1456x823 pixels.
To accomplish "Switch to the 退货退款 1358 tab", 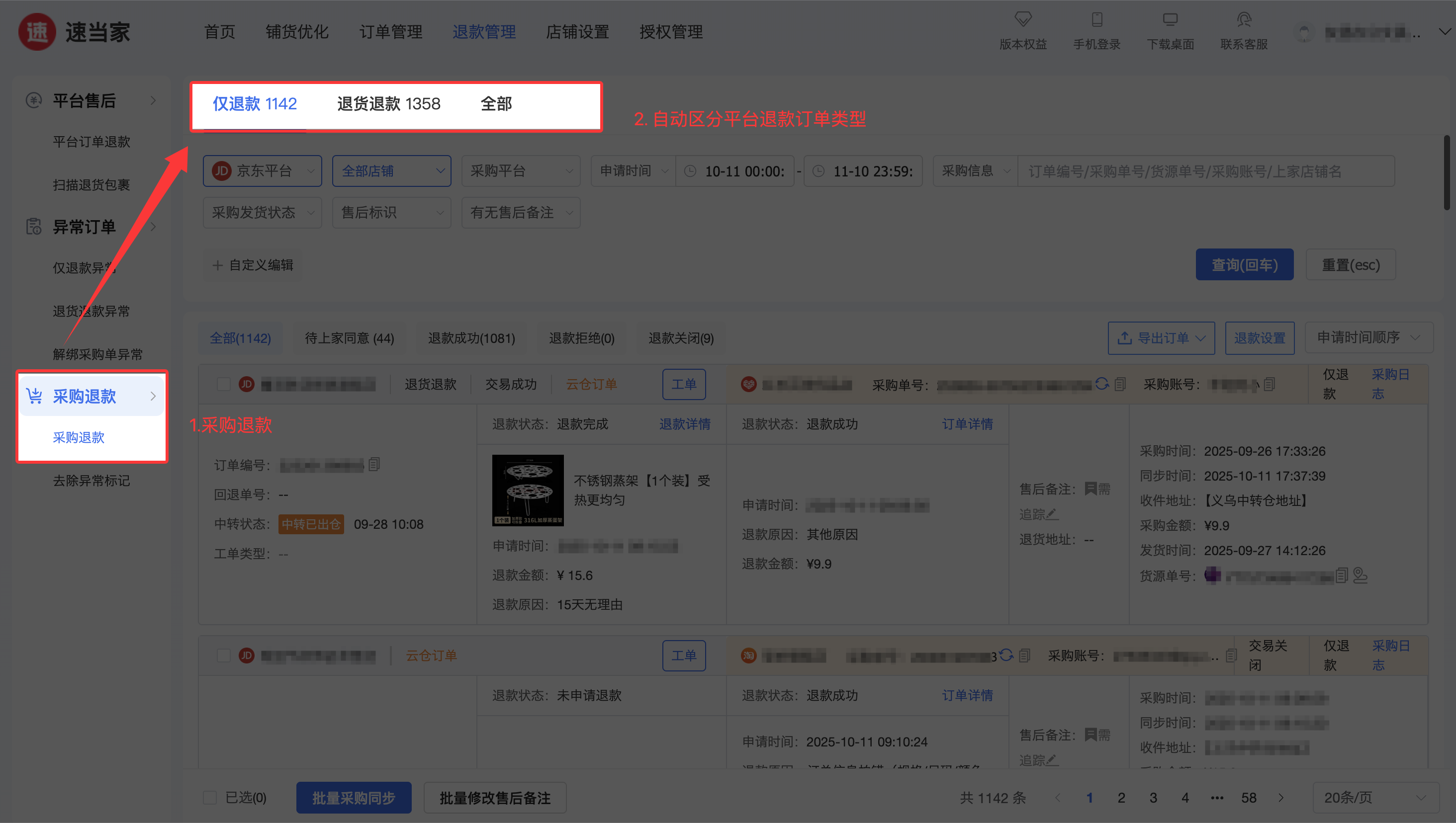I will pyautogui.click(x=388, y=104).
